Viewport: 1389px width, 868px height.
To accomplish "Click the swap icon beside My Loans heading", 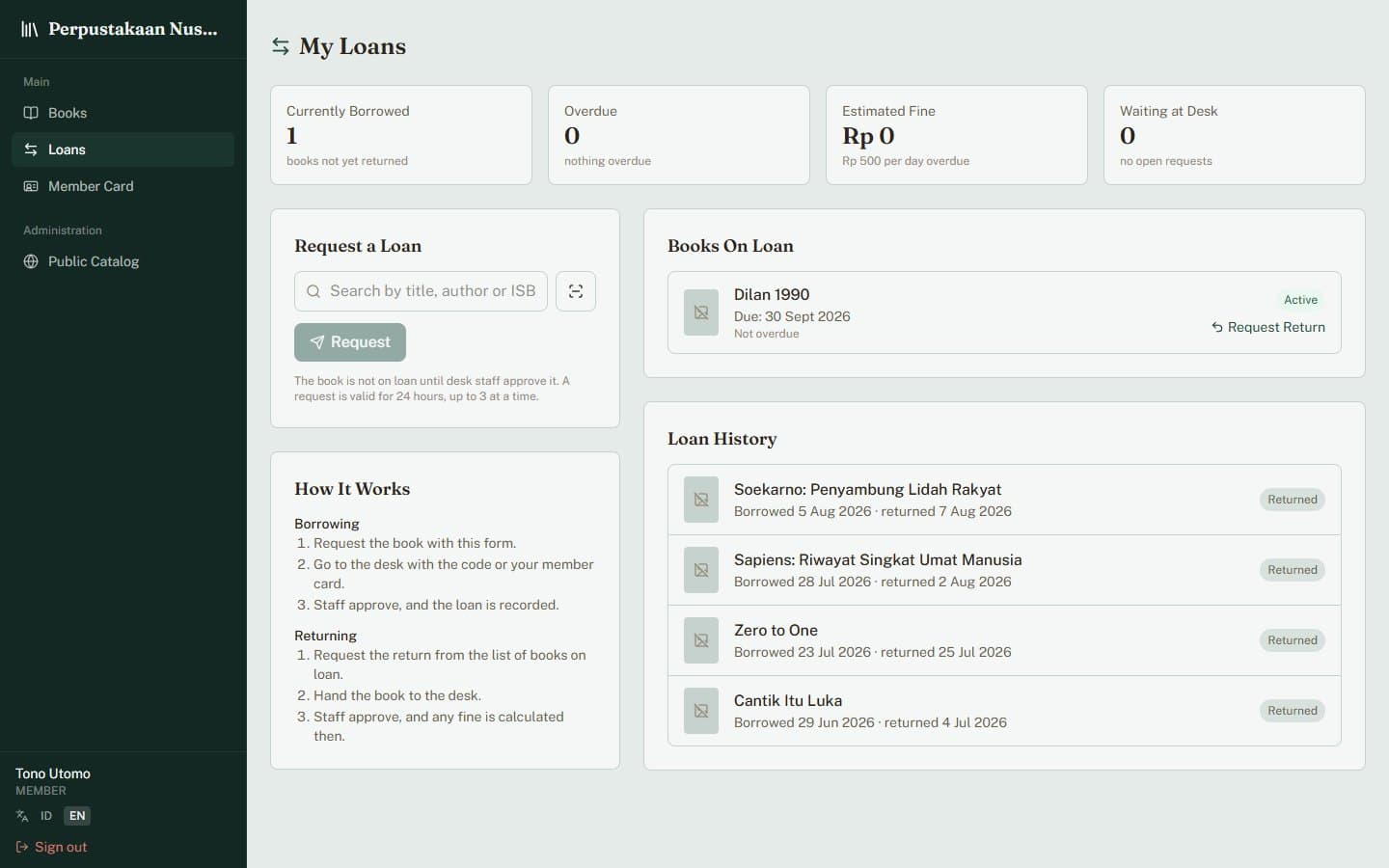I will 281,46.
